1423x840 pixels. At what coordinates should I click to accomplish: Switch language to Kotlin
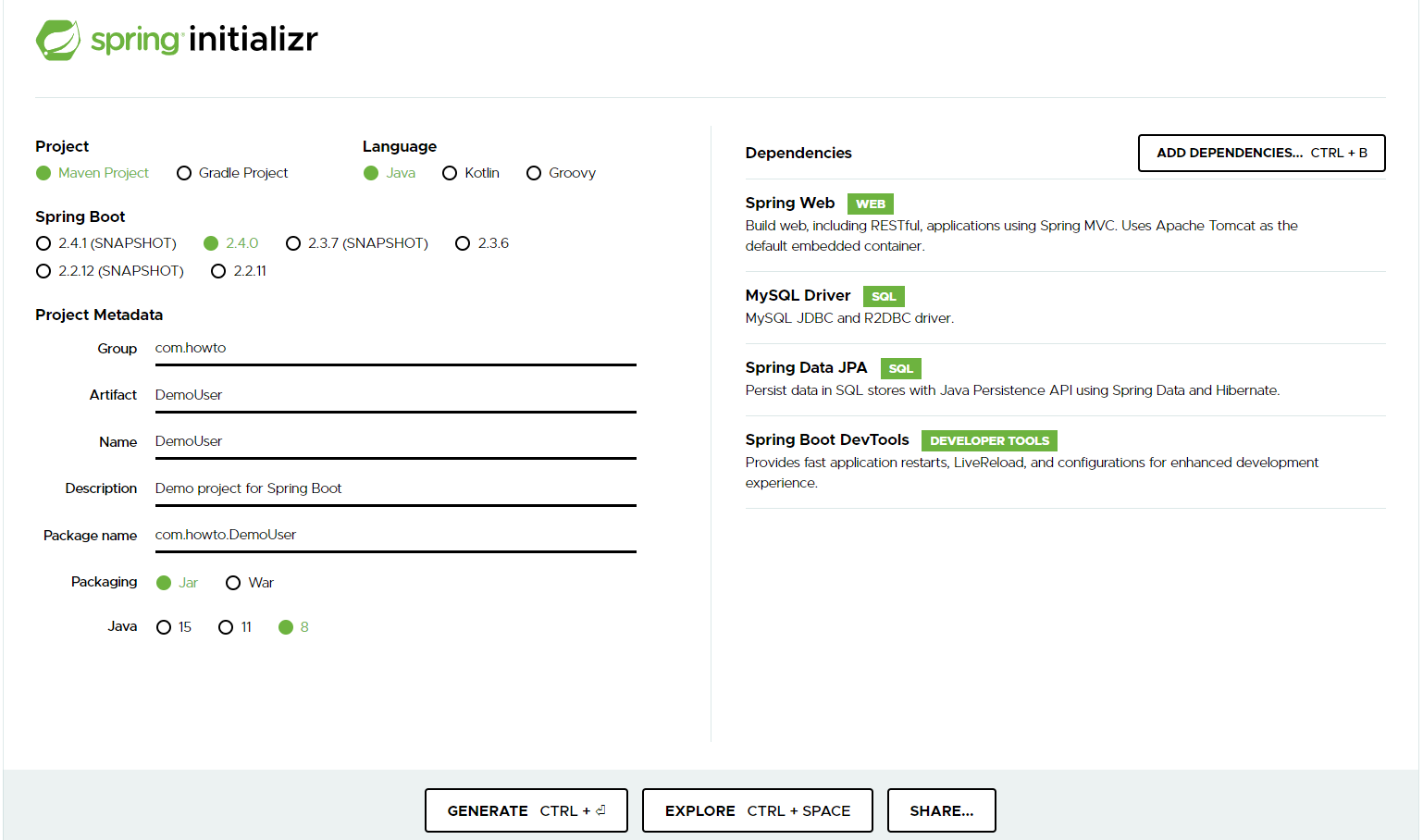point(451,173)
